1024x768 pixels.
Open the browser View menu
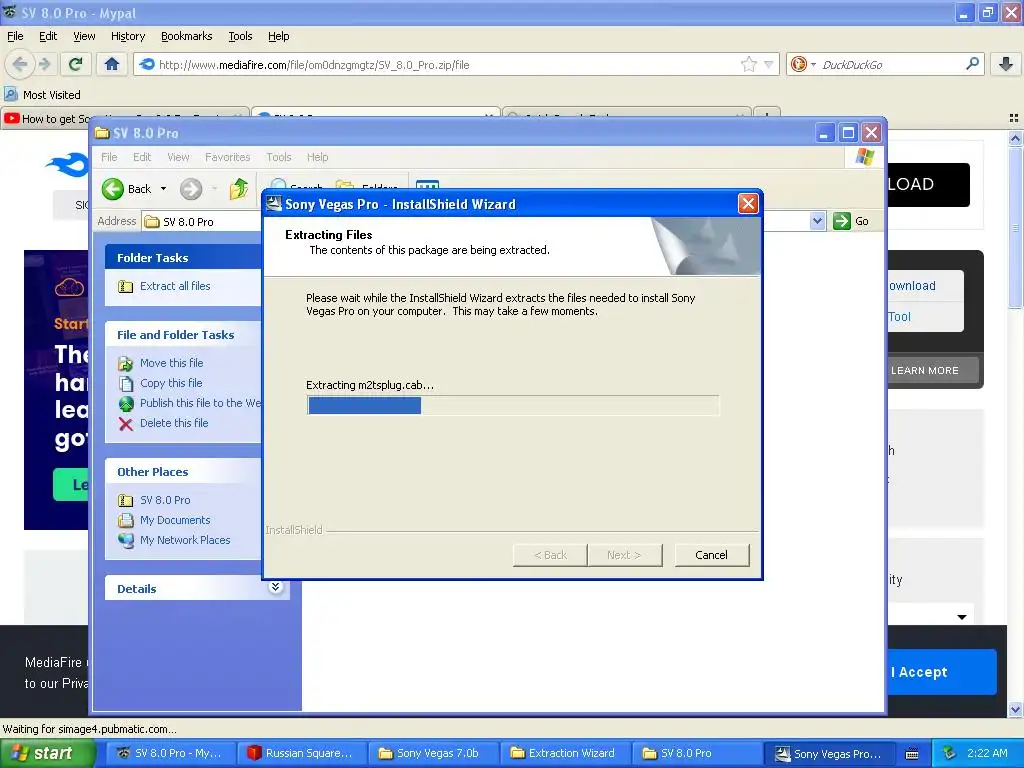click(84, 36)
